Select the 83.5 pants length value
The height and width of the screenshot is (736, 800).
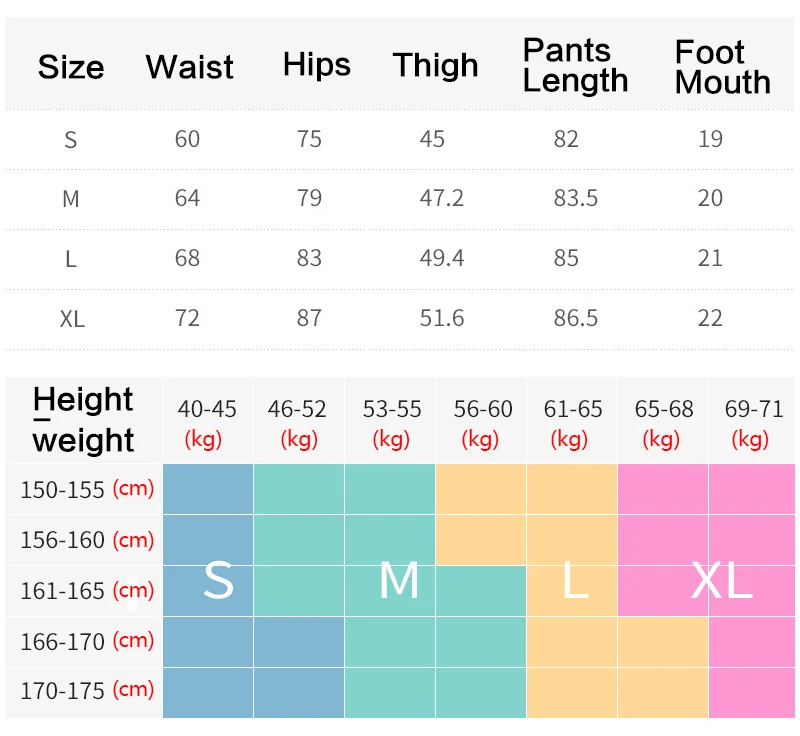tap(575, 198)
